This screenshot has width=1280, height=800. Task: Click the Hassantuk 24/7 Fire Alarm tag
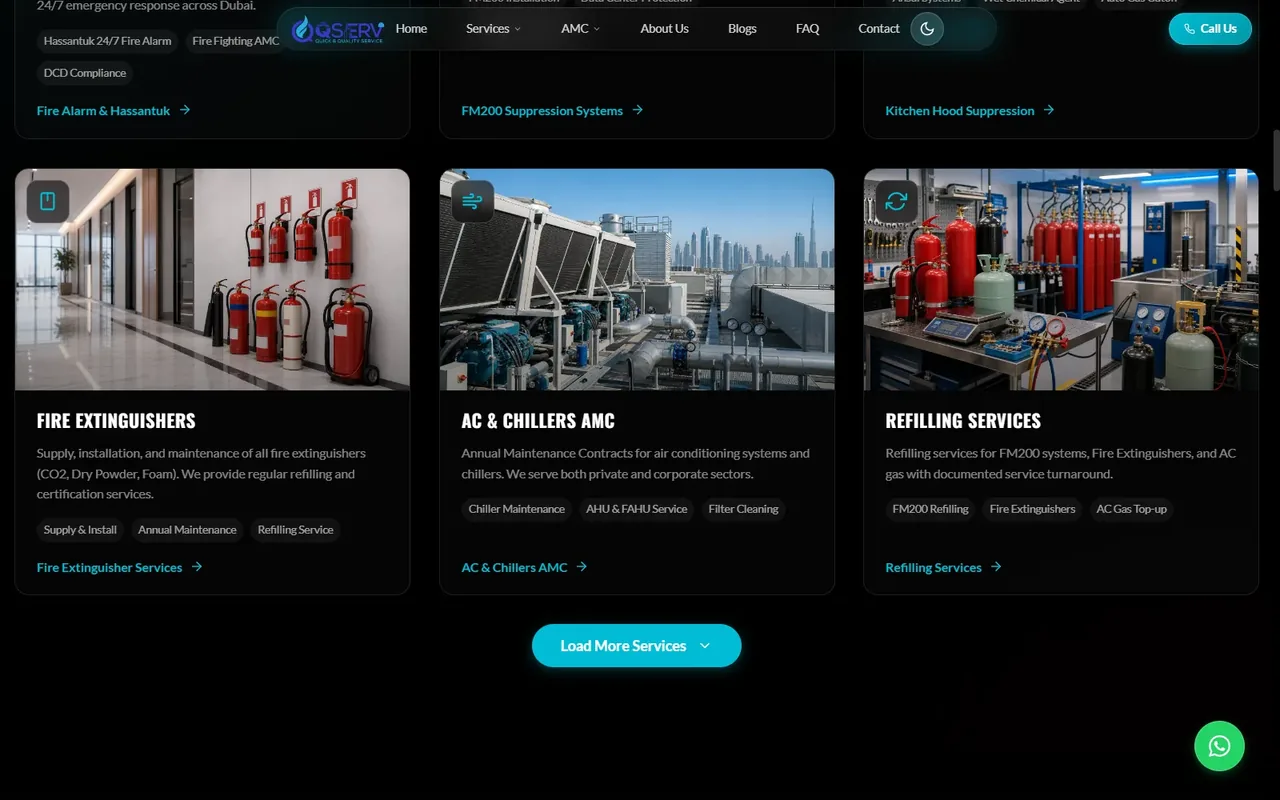pos(107,41)
